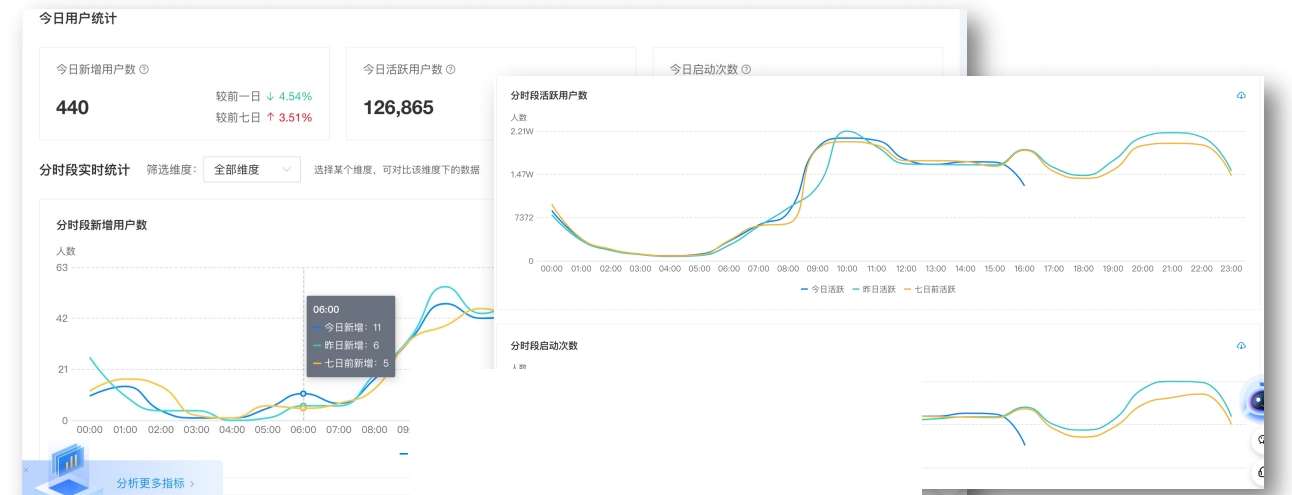Click 63 y-axis label on new users chart
This screenshot has width=1292, height=495.
pyautogui.click(x=62, y=267)
